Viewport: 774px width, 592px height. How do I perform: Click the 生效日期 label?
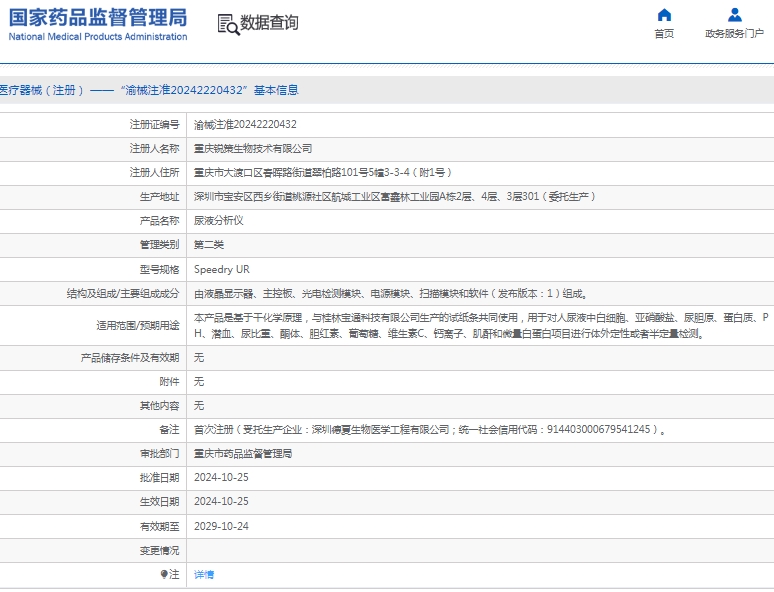click(159, 502)
